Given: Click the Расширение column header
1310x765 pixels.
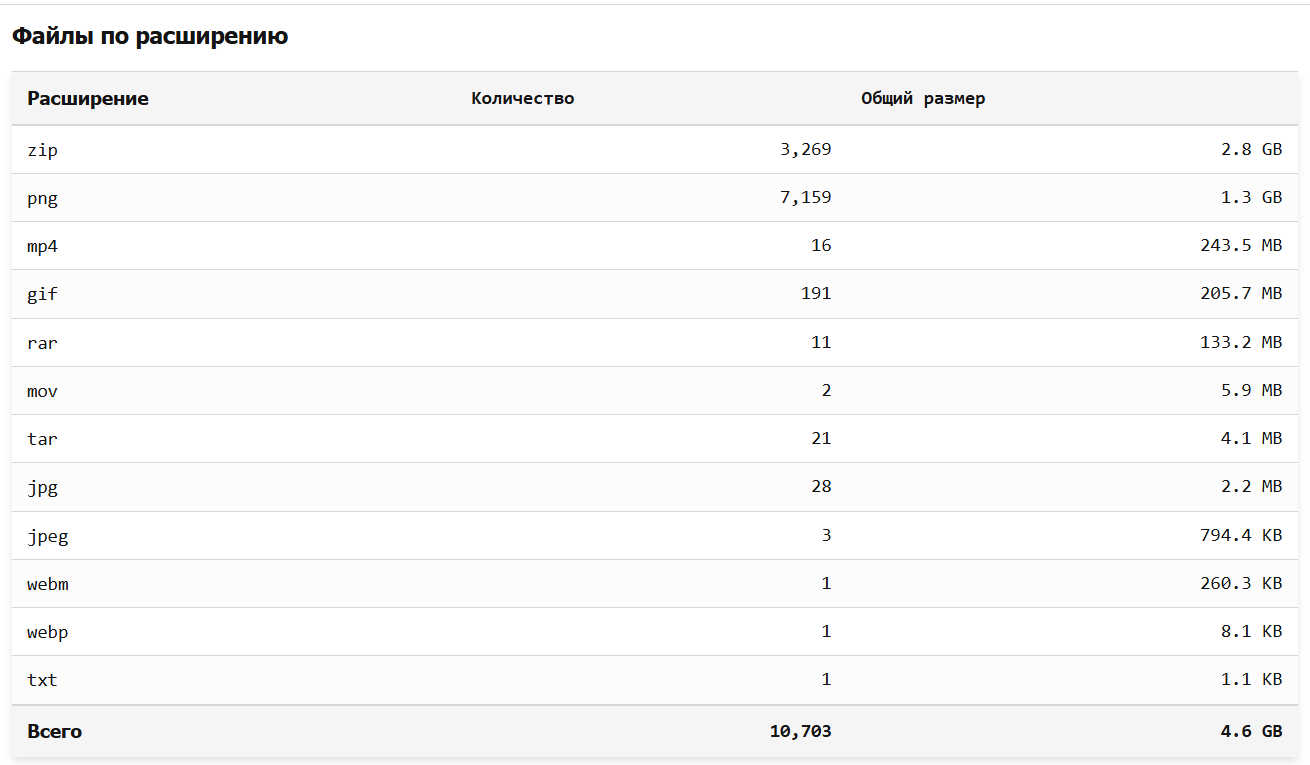Looking at the screenshot, I should 88,99.
